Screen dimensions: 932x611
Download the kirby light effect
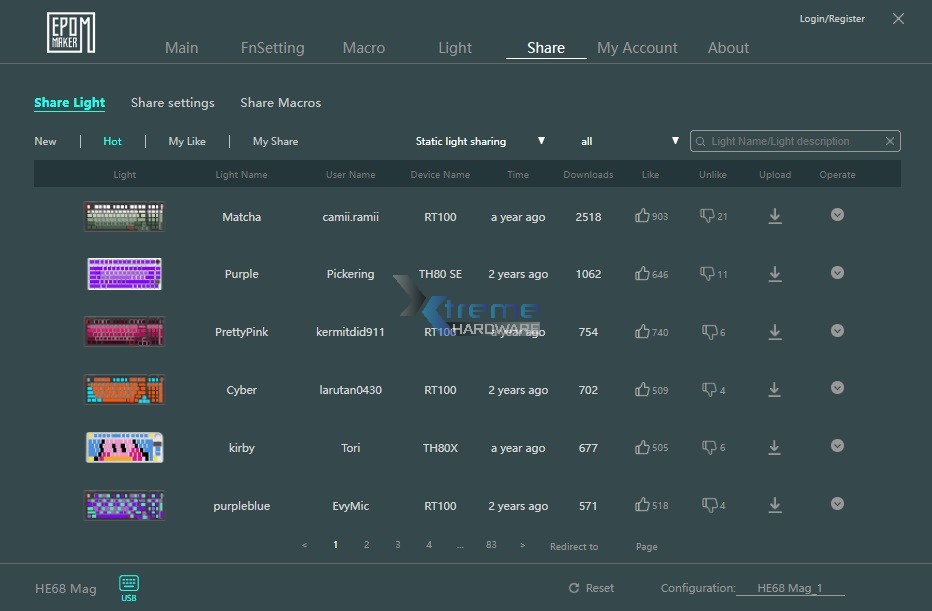pyautogui.click(x=775, y=447)
